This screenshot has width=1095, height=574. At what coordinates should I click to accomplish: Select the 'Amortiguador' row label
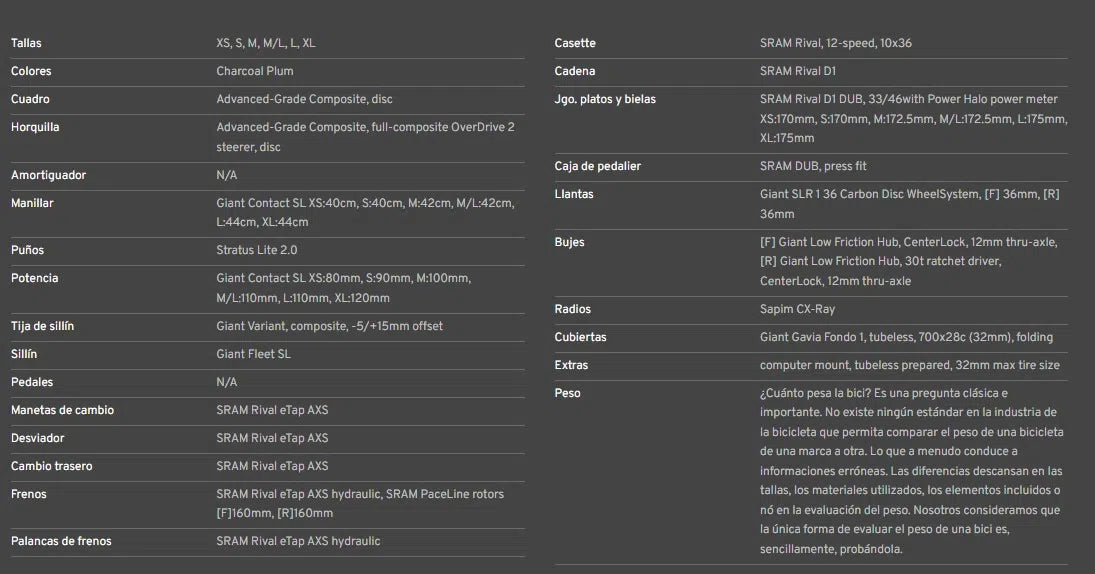pos(48,176)
